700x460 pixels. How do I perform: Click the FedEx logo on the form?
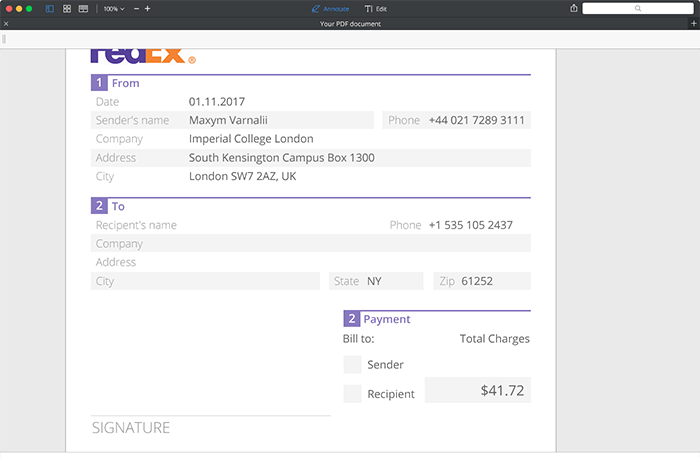coord(143,56)
